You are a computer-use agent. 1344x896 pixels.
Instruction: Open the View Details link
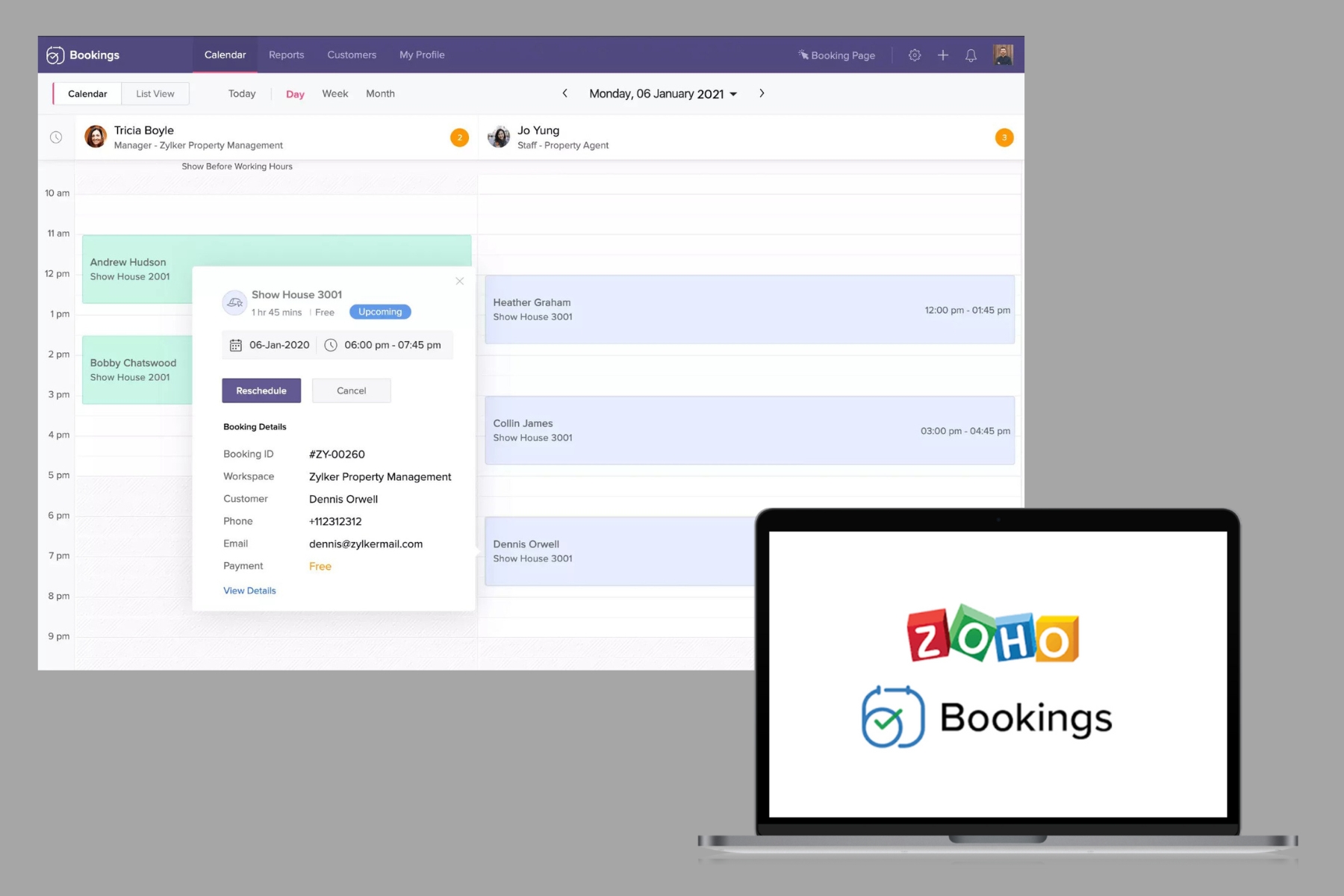(x=249, y=591)
